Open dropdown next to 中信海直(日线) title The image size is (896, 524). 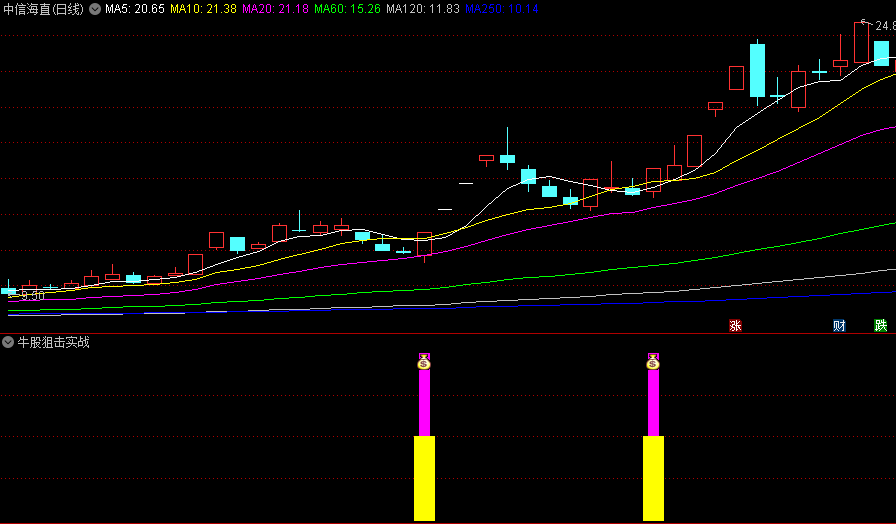(95, 9)
